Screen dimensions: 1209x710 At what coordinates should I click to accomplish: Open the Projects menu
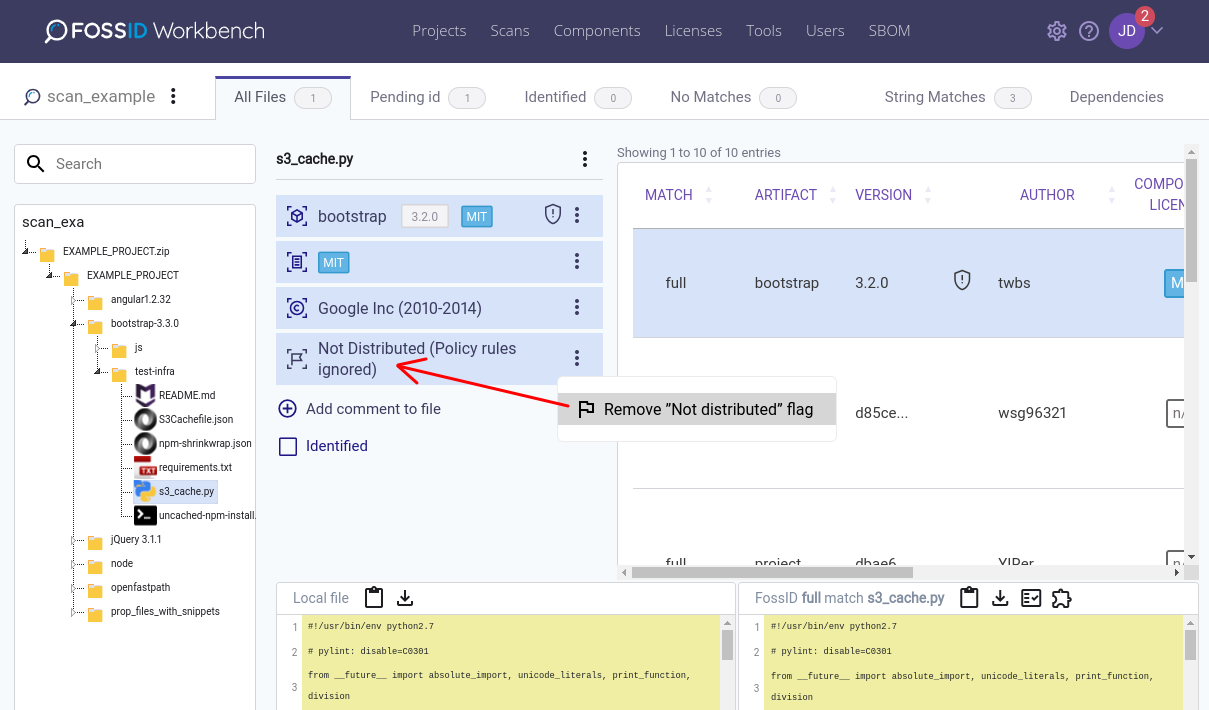439,30
